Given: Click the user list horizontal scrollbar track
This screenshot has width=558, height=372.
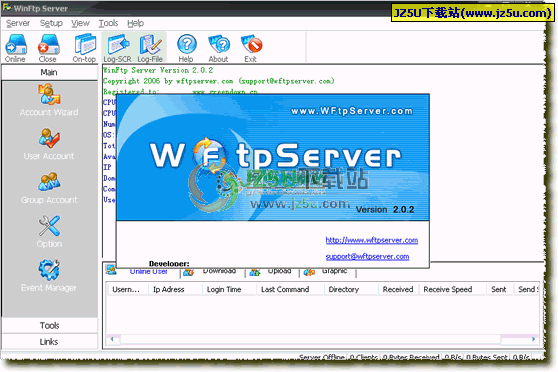Looking at the screenshot, I should tap(323, 339).
